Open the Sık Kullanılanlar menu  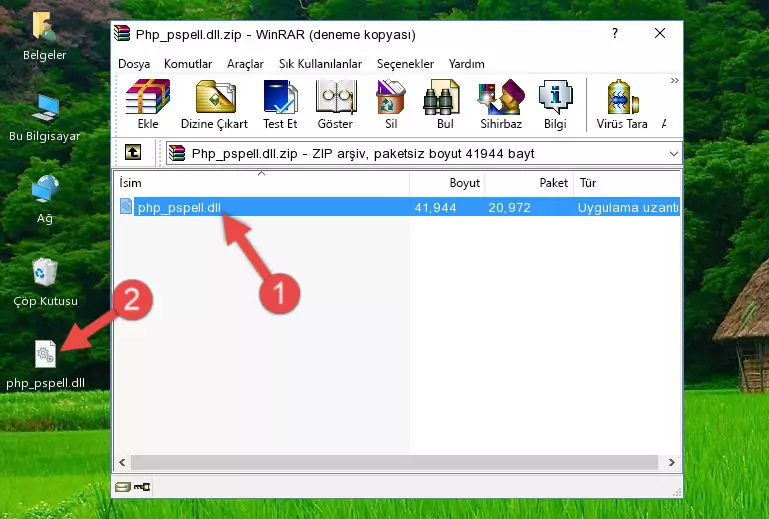coord(320,64)
